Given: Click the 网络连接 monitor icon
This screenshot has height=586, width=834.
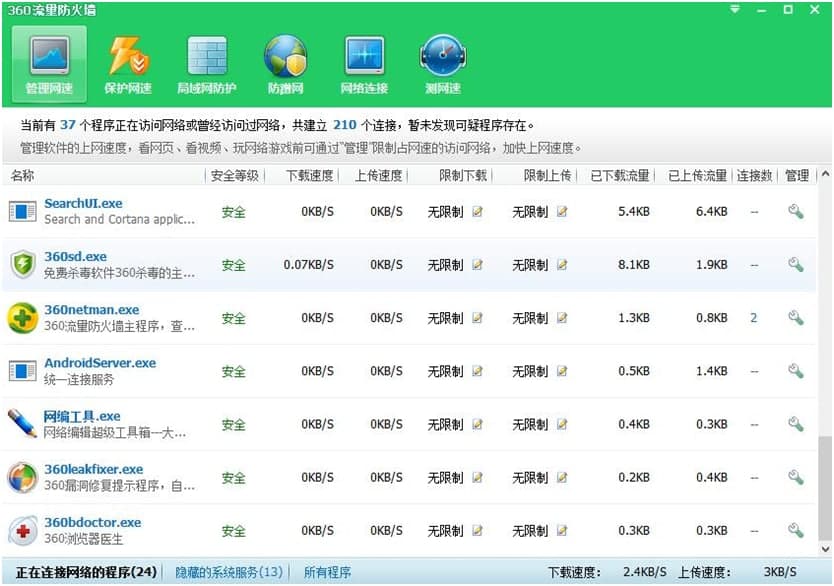Looking at the screenshot, I should [x=364, y=64].
